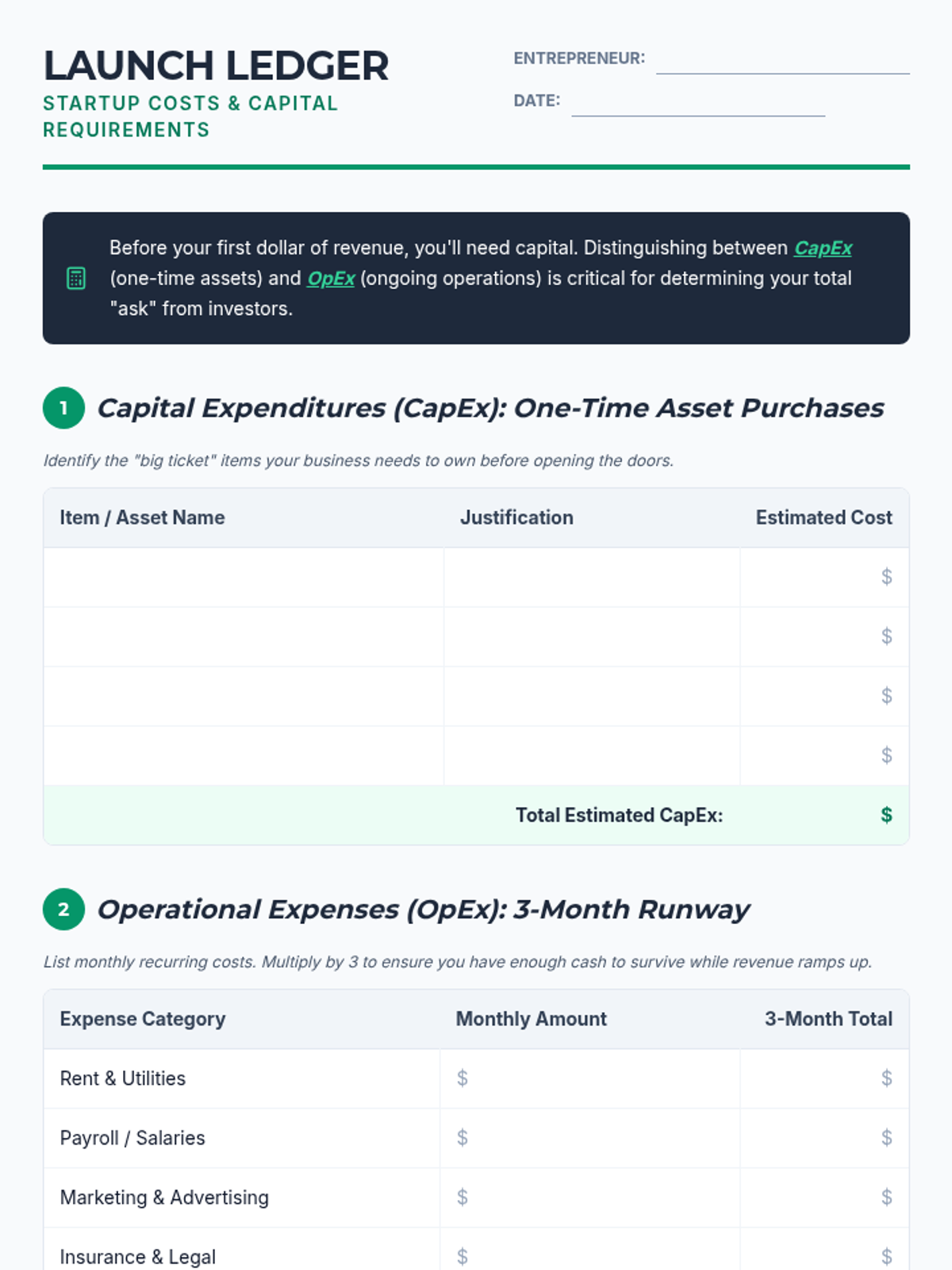The height and width of the screenshot is (1270, 952).
Task: Click Rent & Utilities 3-Month Total cell
Action: click(823, 1079)
